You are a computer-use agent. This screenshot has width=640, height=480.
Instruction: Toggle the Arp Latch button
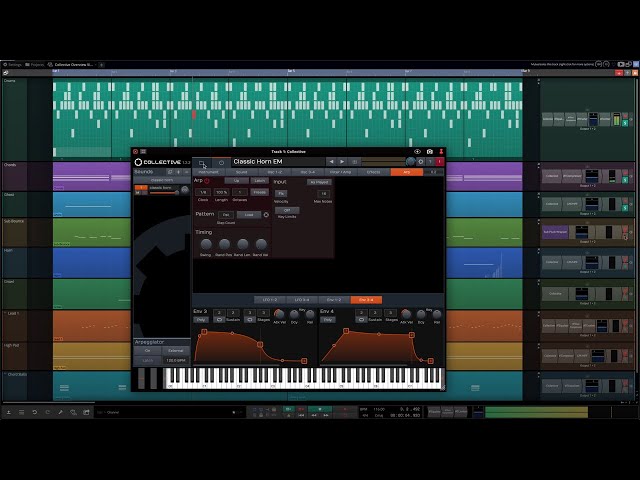[x=259, y=180]
